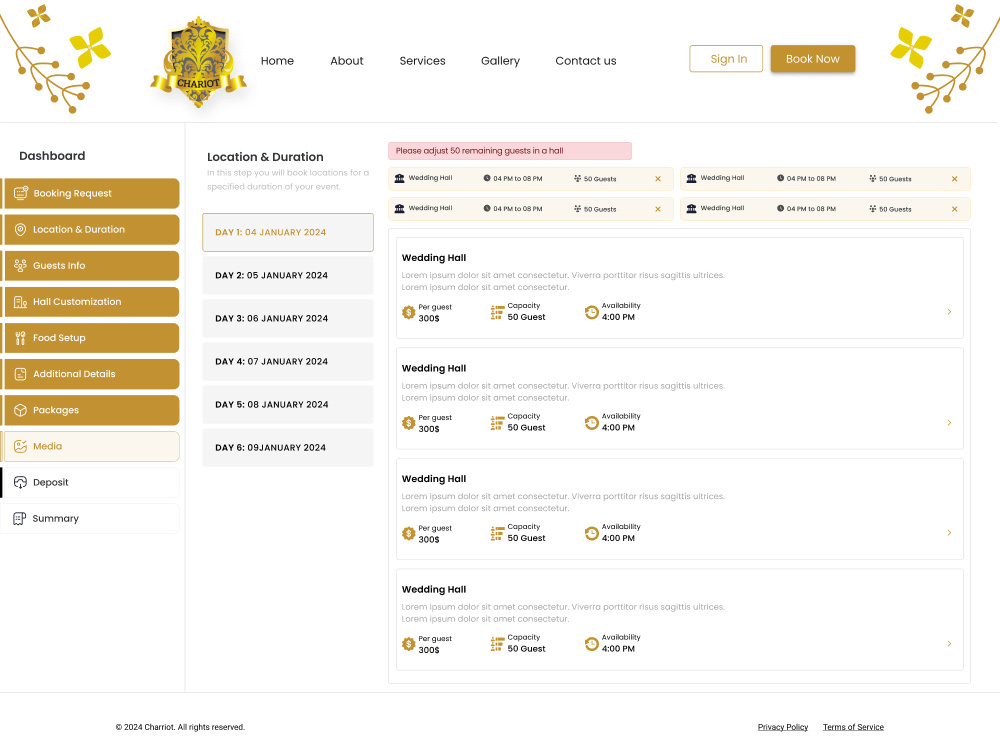Screen dimensions: 1000x750
Task: Click the guests icon in bottom-left booking chip
Action: point(577,209)
